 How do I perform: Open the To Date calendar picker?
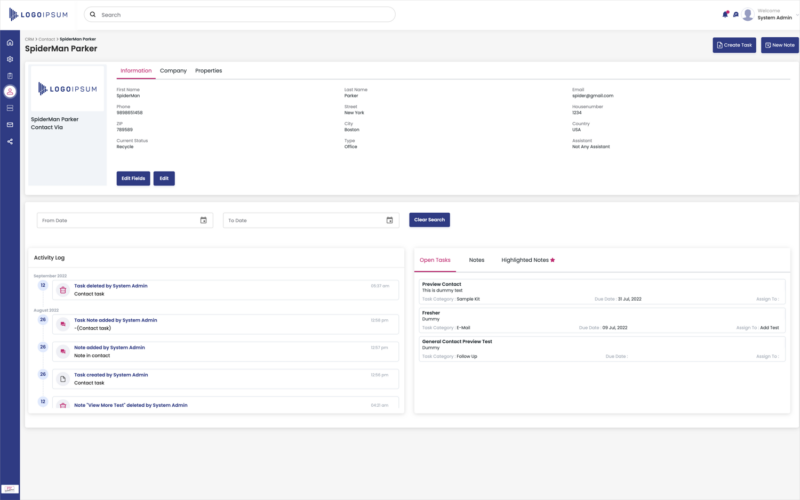point(389,220)
